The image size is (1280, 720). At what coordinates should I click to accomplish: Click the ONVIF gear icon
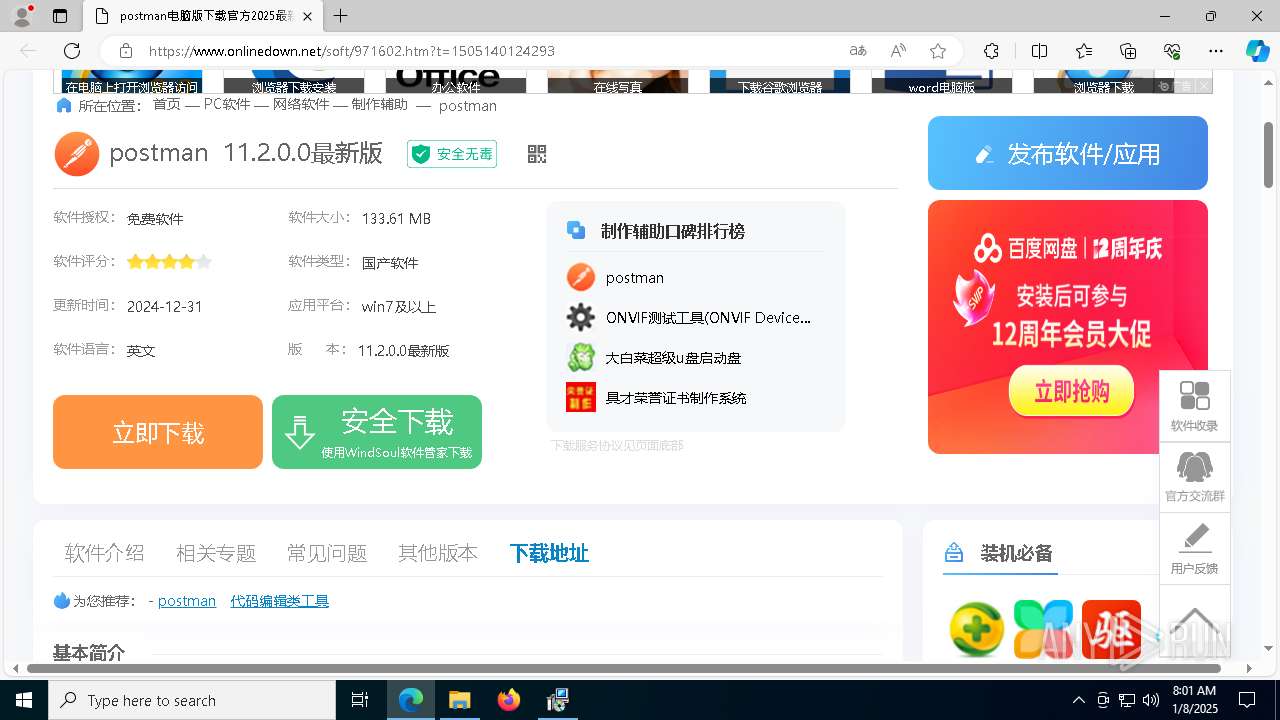tap(580, 317)
